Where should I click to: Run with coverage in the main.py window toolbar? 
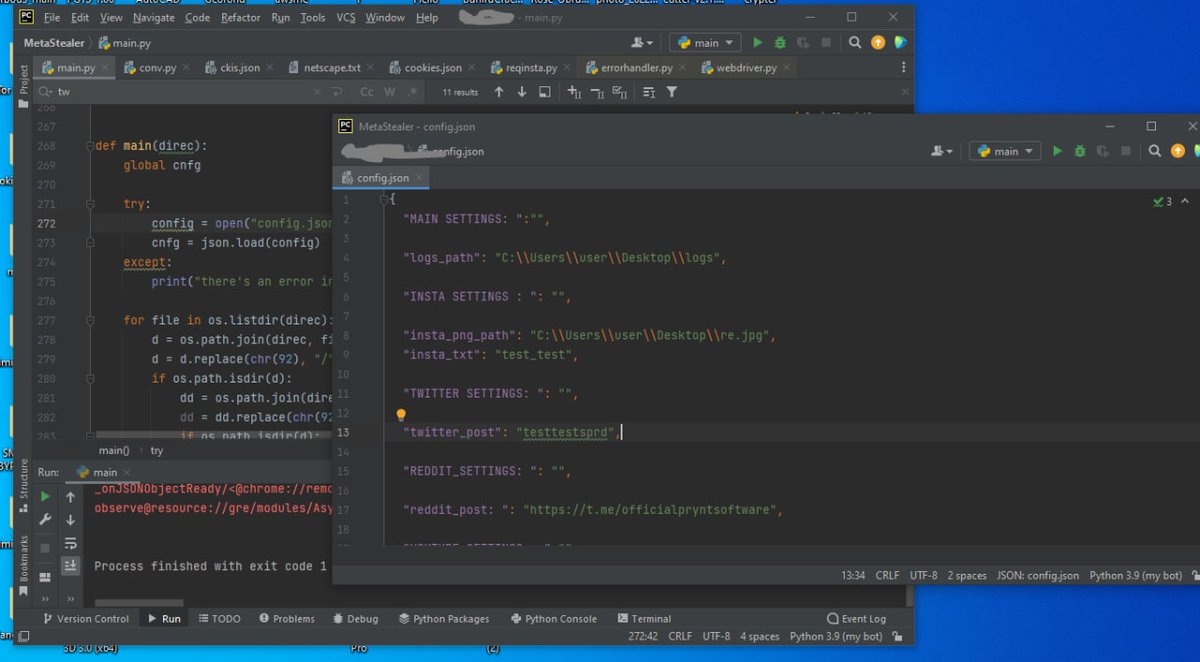(x=802, y=43)
